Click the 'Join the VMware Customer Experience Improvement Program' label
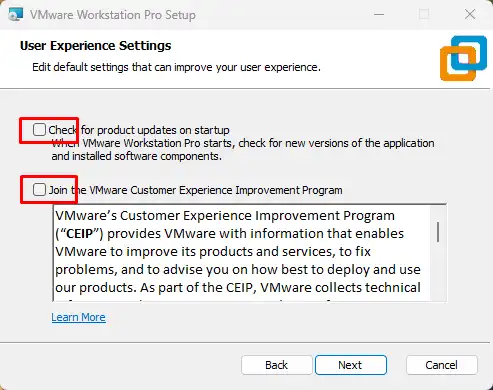This screenshot has height=390, width=493. [x=196, y=190]
